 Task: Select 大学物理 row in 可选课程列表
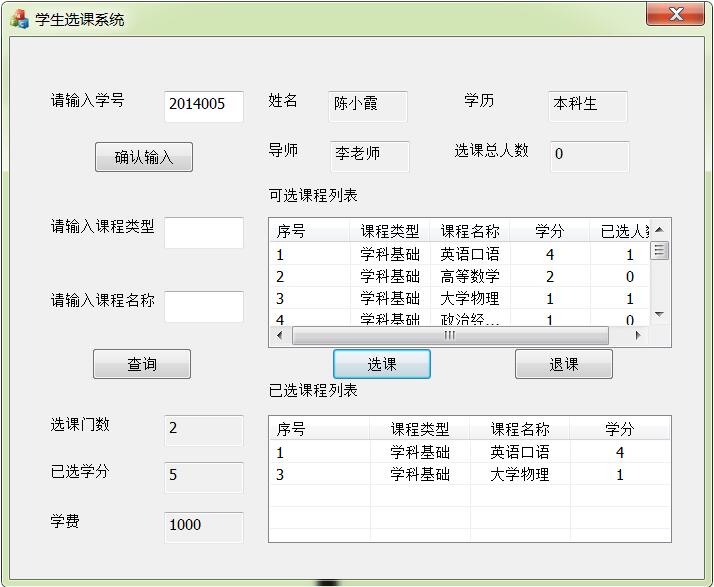459,298
